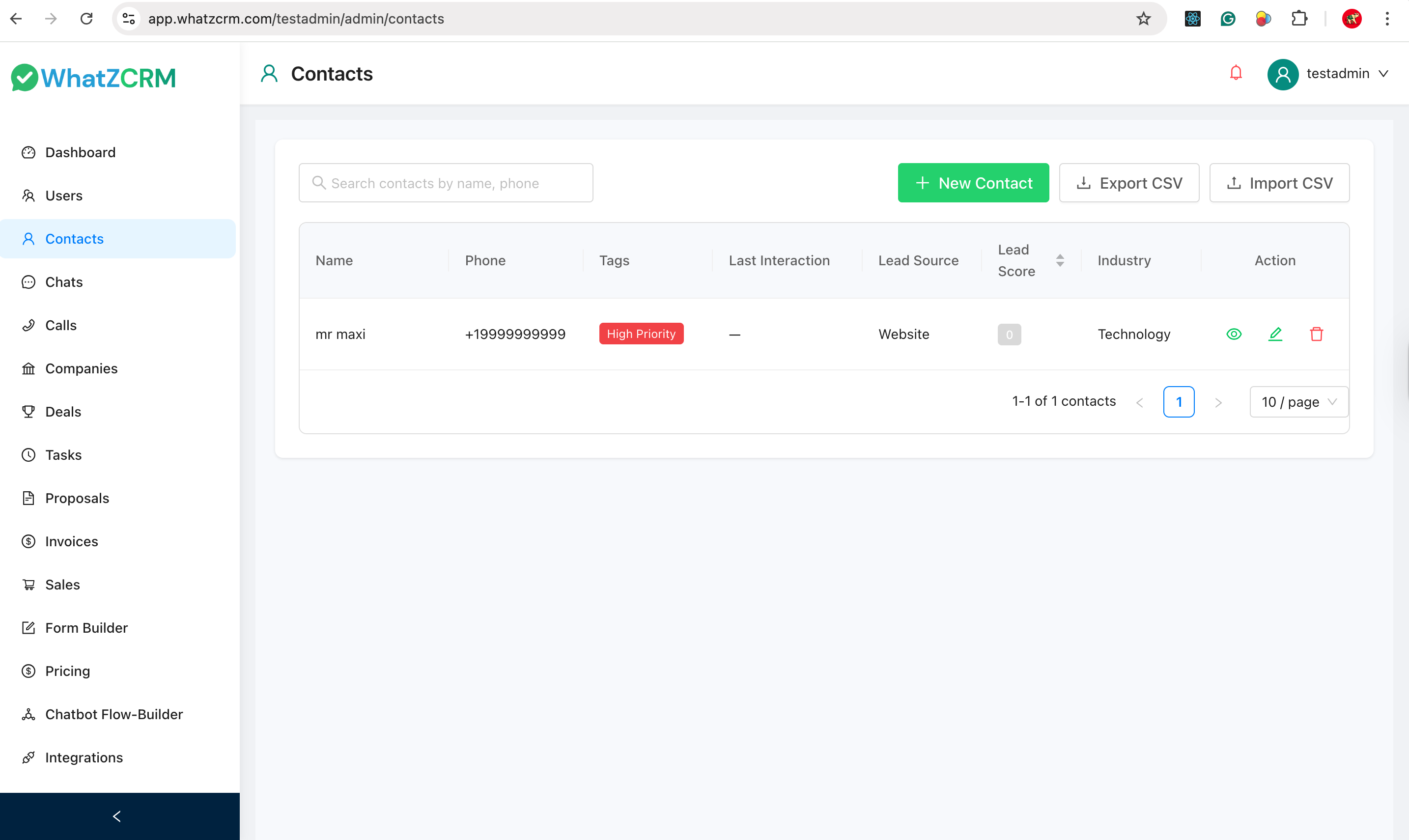Click the New Contact button
1409x840 pixels.
point(973,182)
